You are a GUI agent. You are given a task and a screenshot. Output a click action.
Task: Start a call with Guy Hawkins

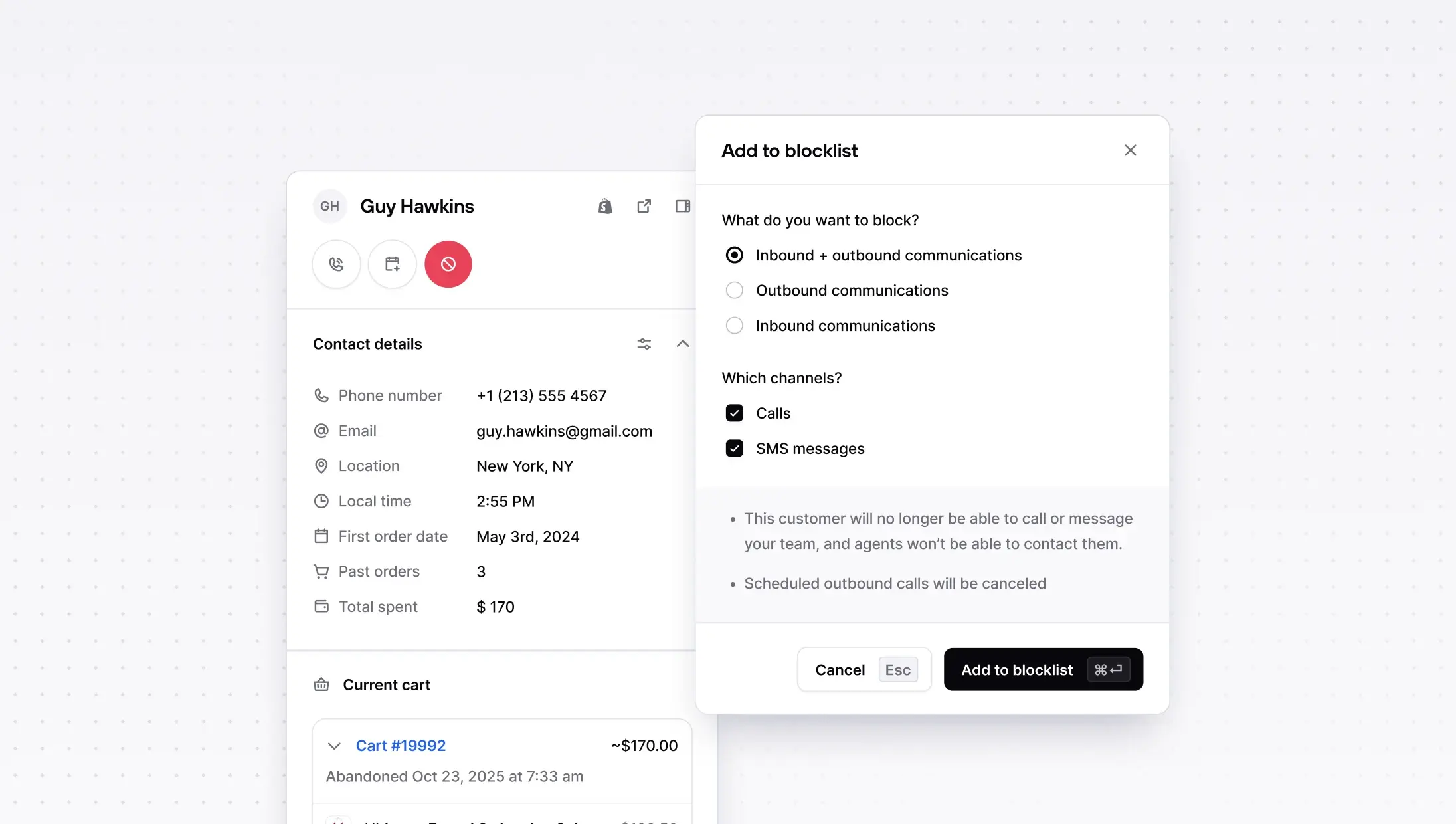click(336, 264)
